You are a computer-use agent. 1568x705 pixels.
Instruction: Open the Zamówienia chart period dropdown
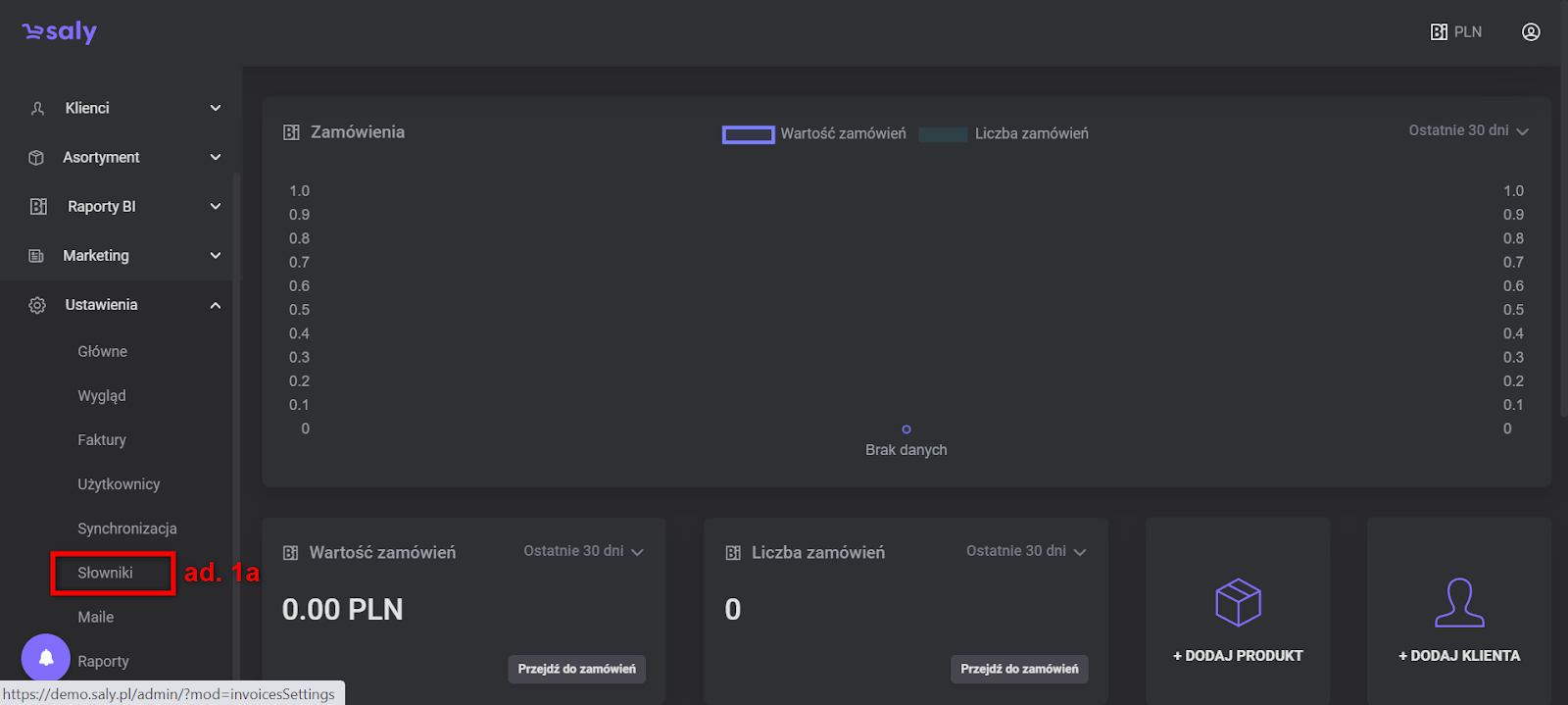tap(1468, 130)
